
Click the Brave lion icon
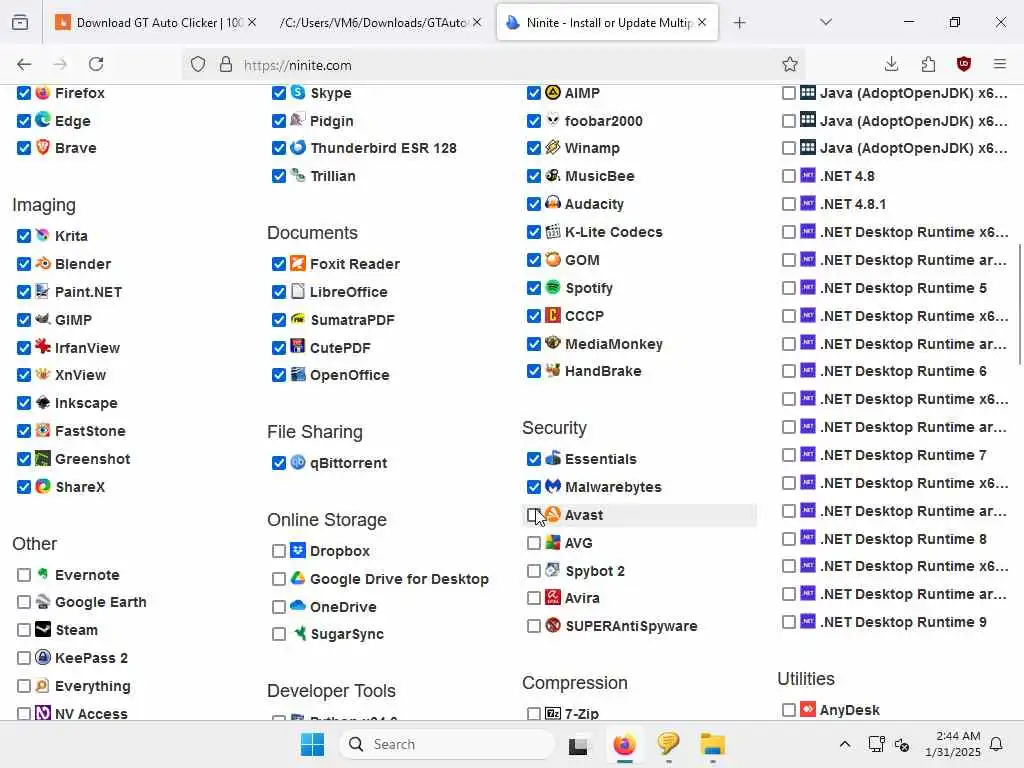(42, 148)
